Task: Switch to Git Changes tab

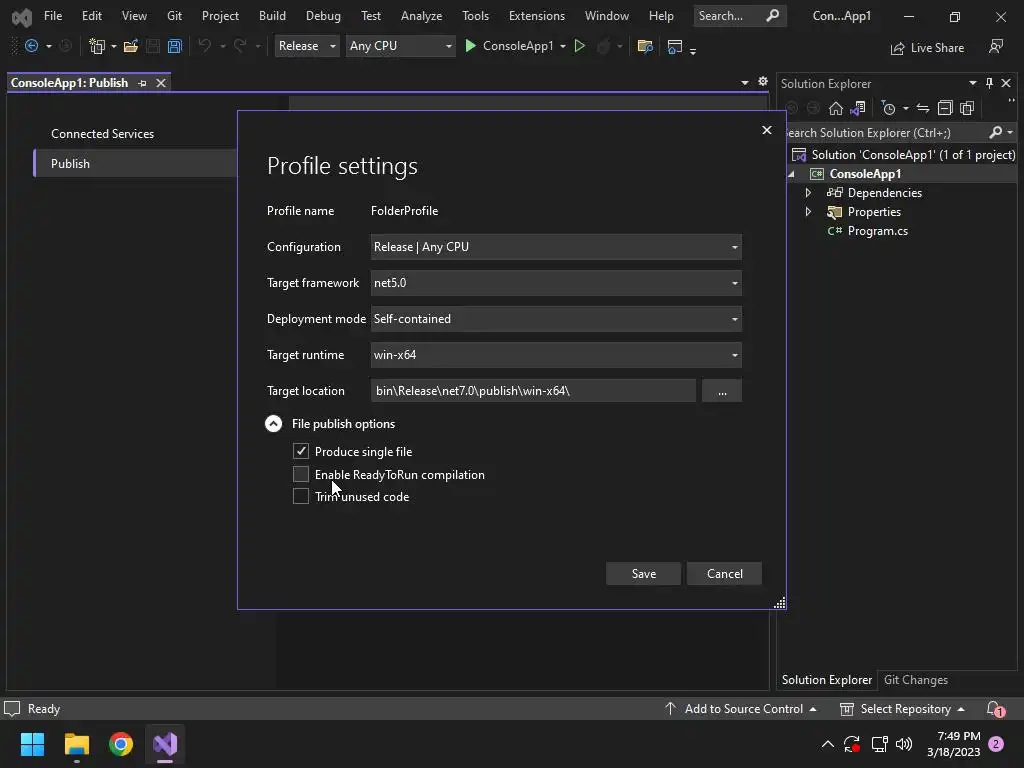Action: pyautogui.click(x=916, y=680)
